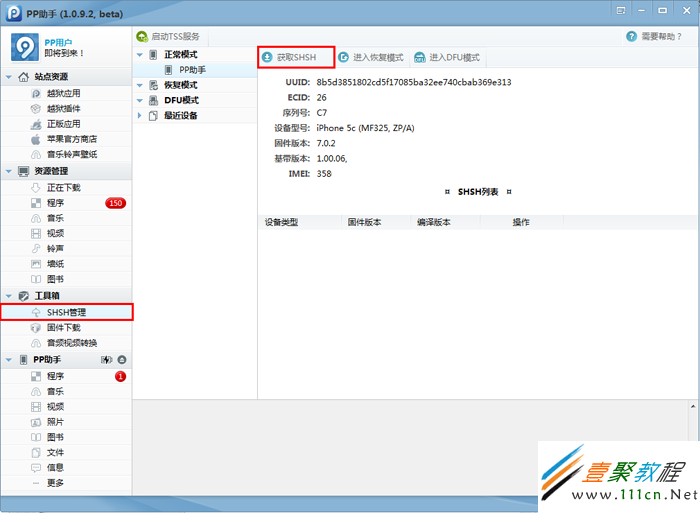The image size is (700, 513).
Task: Collapse 正常模式 tree node
Action: (x=139, y=54)
